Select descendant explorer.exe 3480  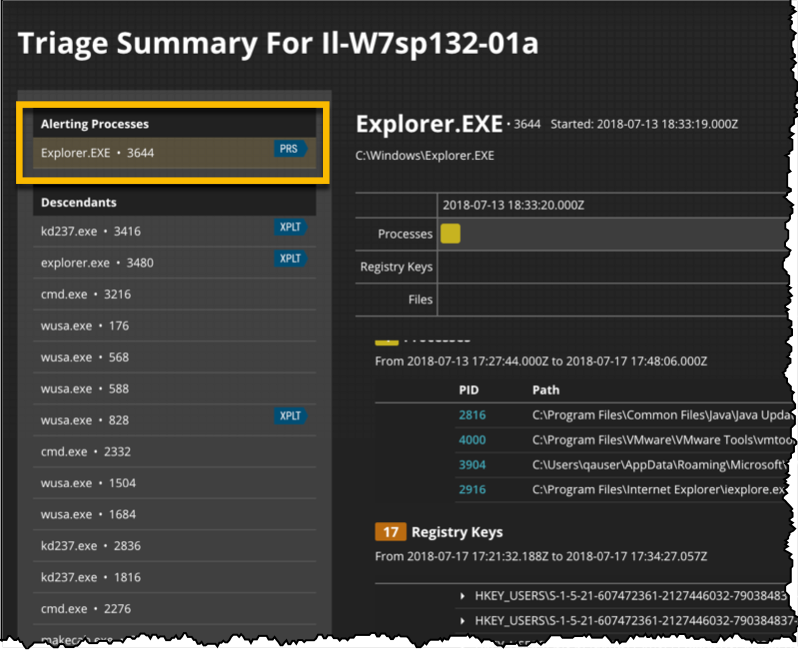pos(174,263)
